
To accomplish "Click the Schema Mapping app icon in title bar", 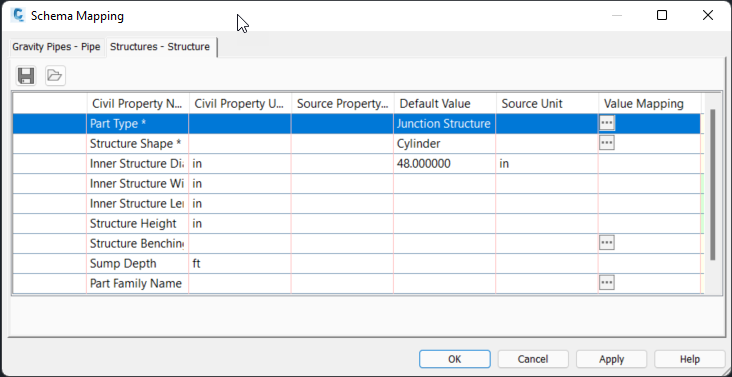I will tap(19, 15).
